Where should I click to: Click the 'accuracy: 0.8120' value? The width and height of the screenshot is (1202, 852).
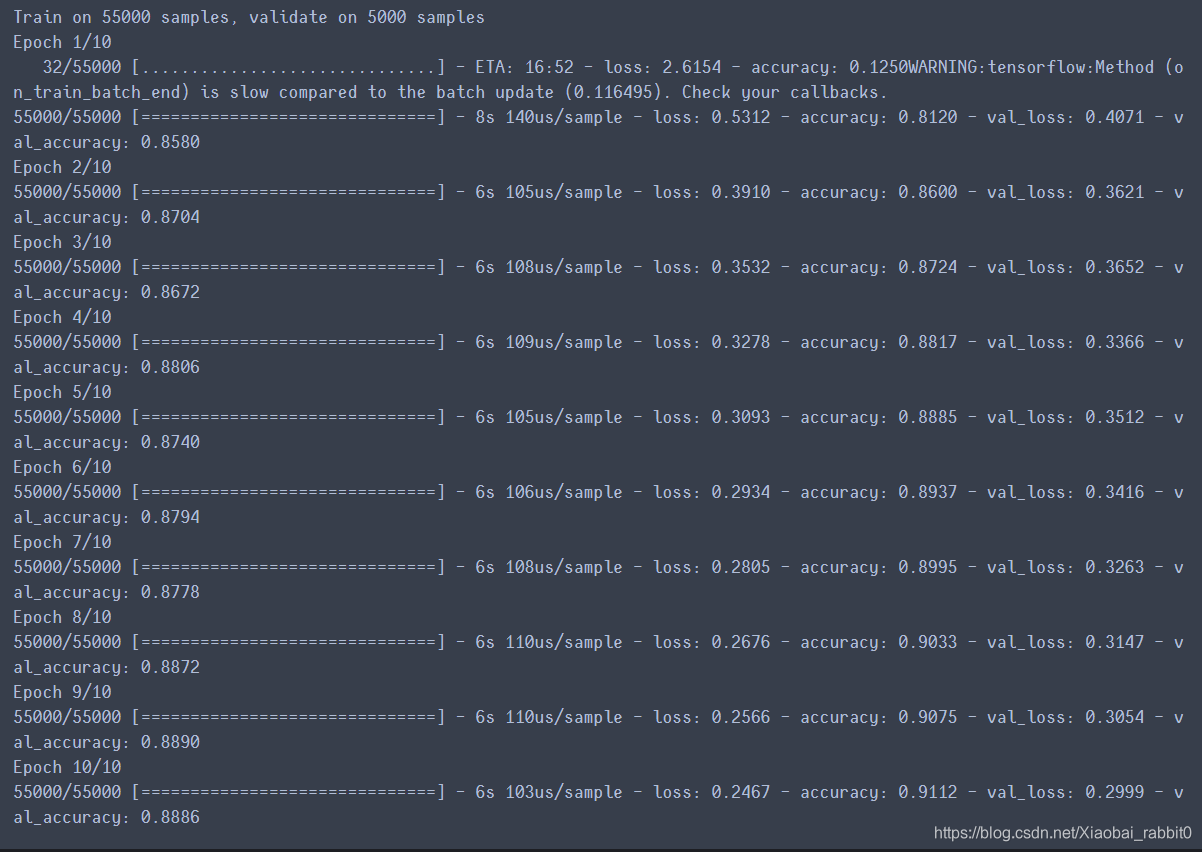point(878,117)
